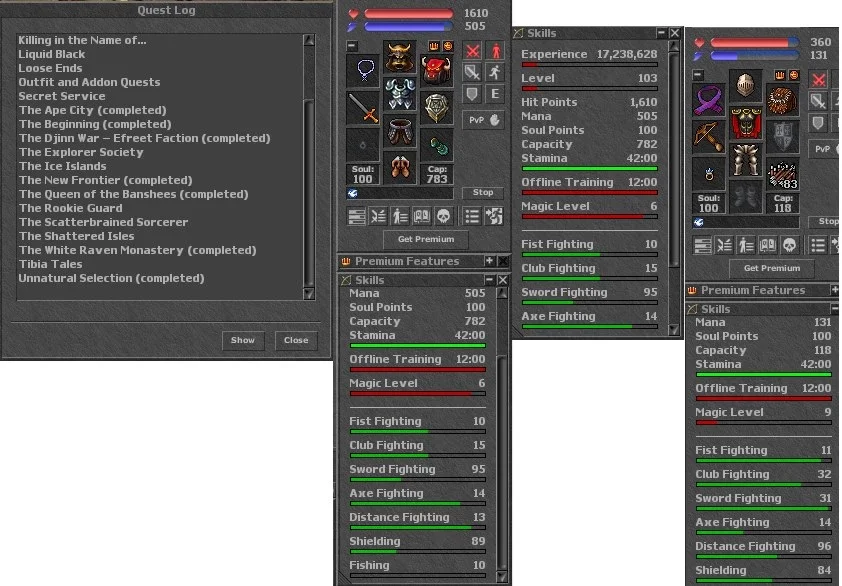
Task: Enable defensive shield mode in 1610 panel
Action: 473,95
